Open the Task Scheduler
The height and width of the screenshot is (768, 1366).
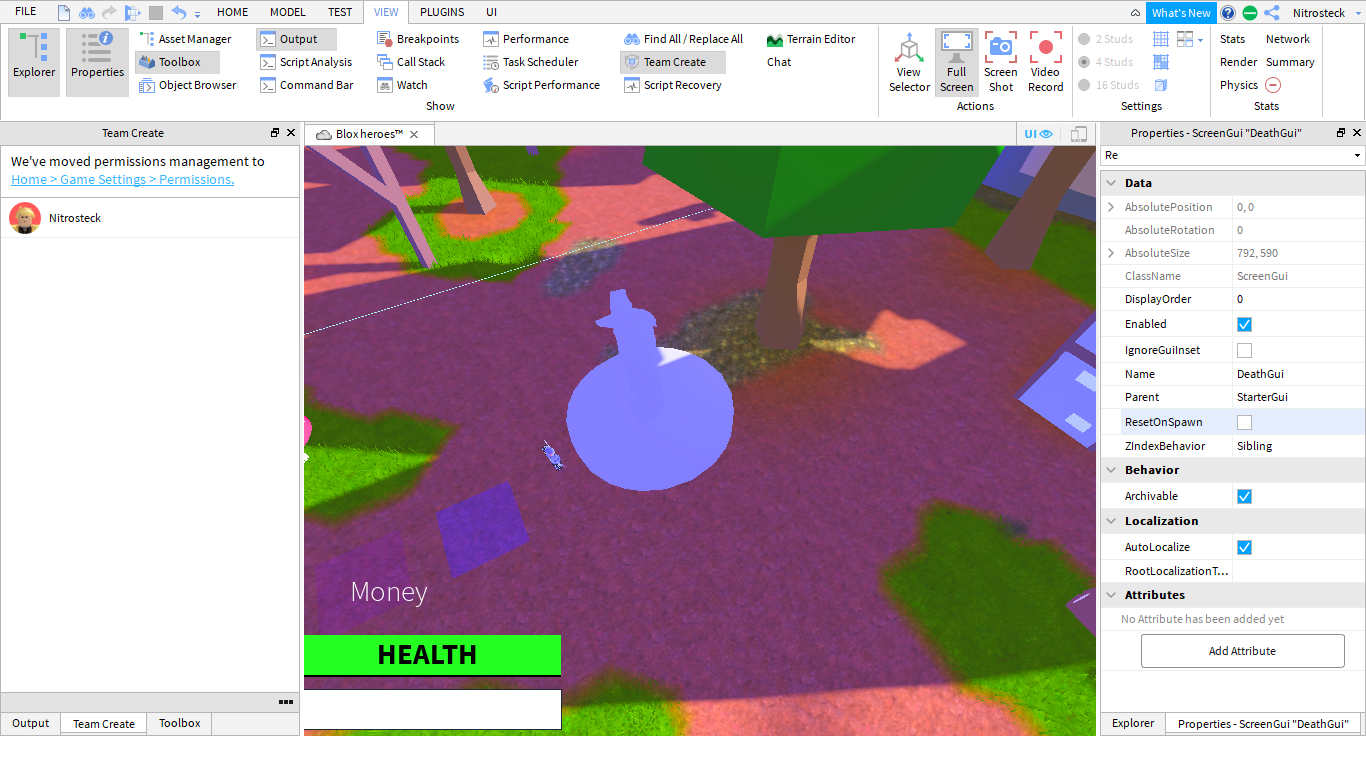point(530,62)
